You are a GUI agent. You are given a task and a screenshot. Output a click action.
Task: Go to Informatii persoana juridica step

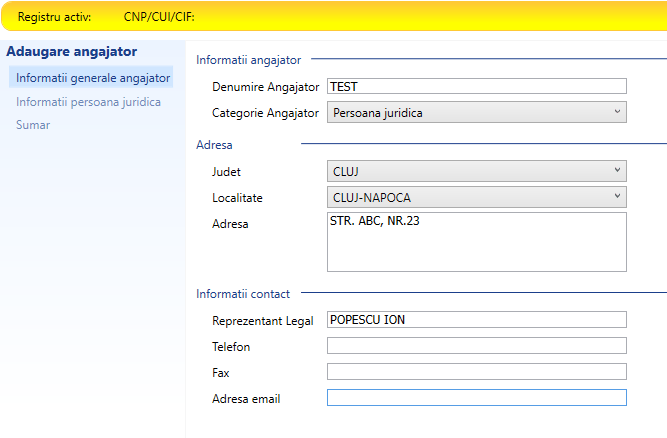(x=88, y=102)
